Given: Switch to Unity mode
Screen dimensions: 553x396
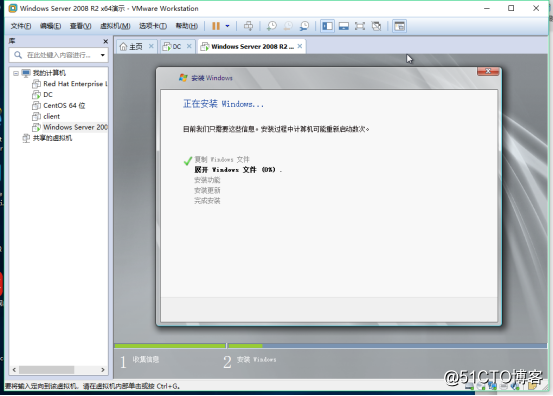Looking at the screenshot, I should (376, 26).
